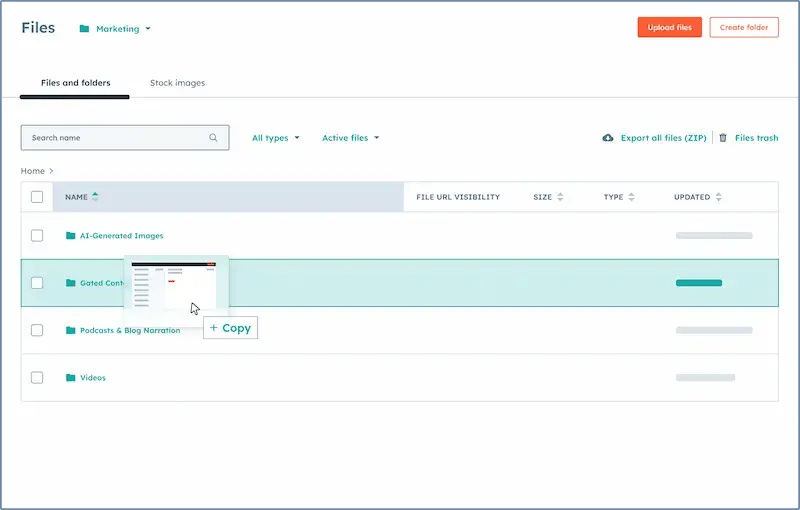Click the Videos folder icon
Screen dimensions: 800x510
pos(70,378)
